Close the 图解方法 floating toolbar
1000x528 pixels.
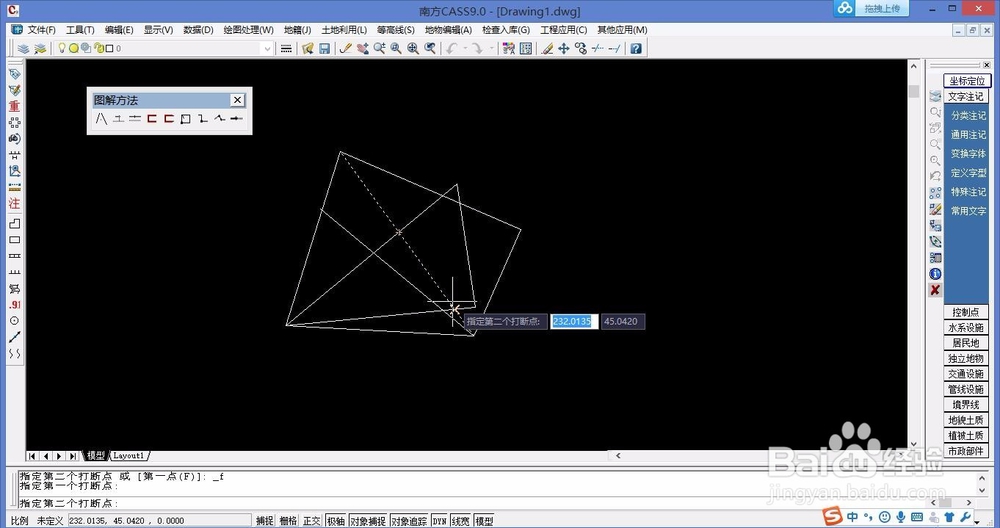(x=237, y=100)
